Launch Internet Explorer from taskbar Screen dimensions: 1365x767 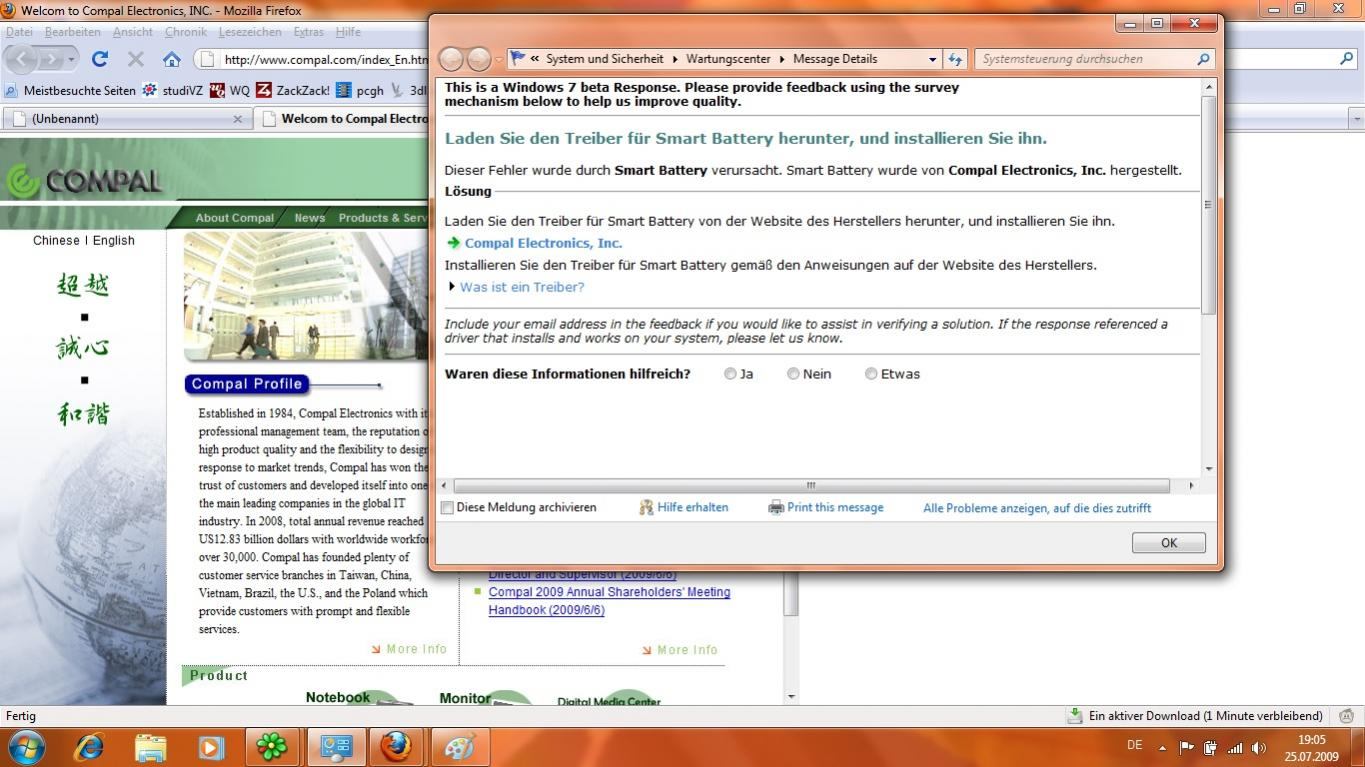click(x=89, y=747)
